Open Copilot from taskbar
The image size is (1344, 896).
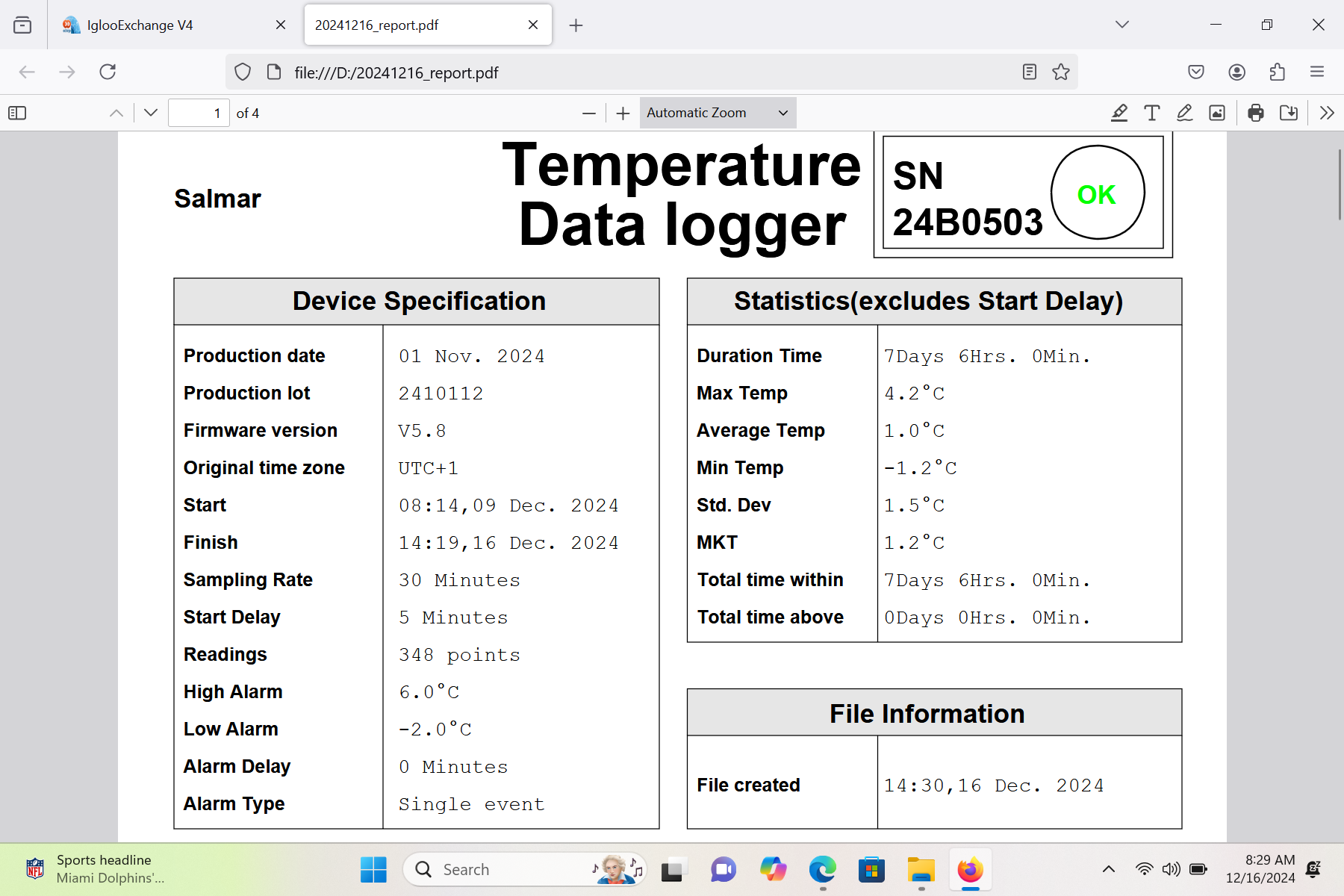(774, 869)
